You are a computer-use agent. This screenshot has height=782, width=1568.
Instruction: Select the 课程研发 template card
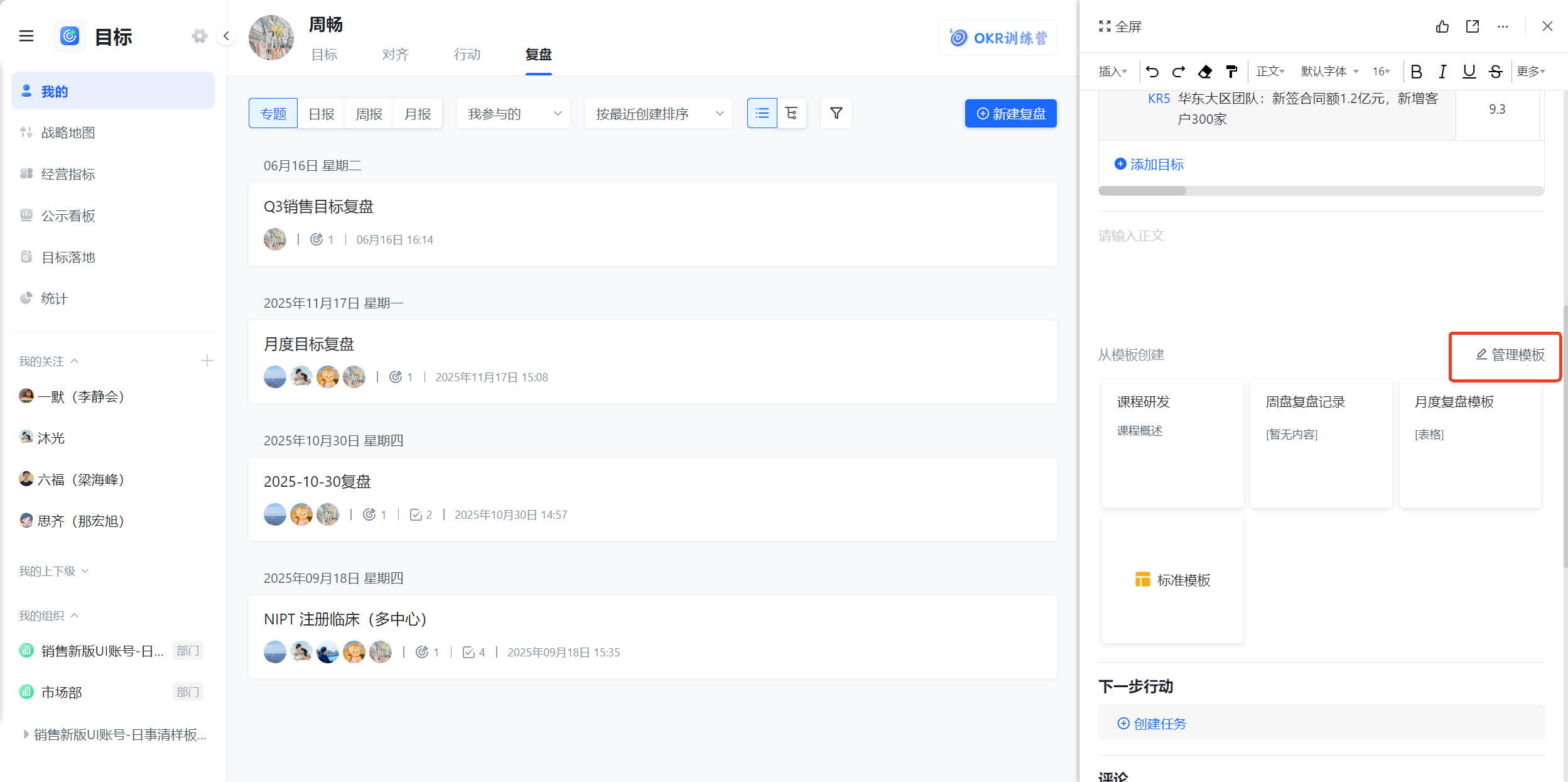coord(1172,443)
